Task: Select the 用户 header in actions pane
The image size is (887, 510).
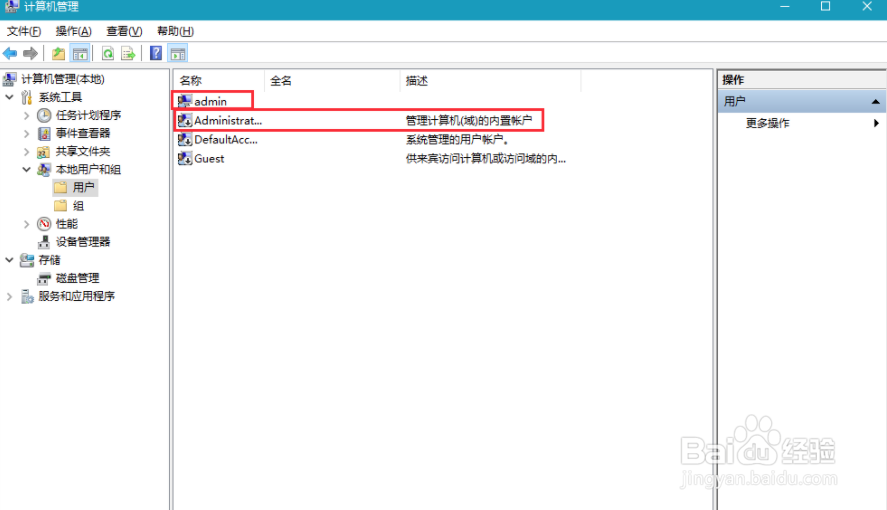Action: [801, 102]
